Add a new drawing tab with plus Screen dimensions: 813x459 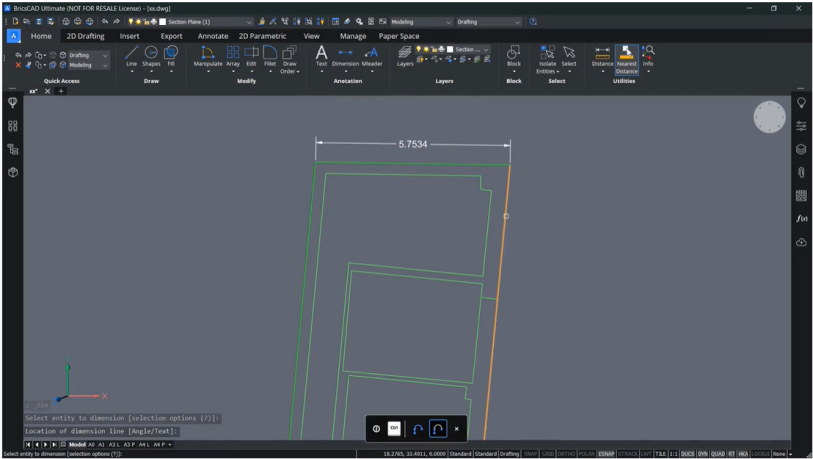tap(61, 91)
